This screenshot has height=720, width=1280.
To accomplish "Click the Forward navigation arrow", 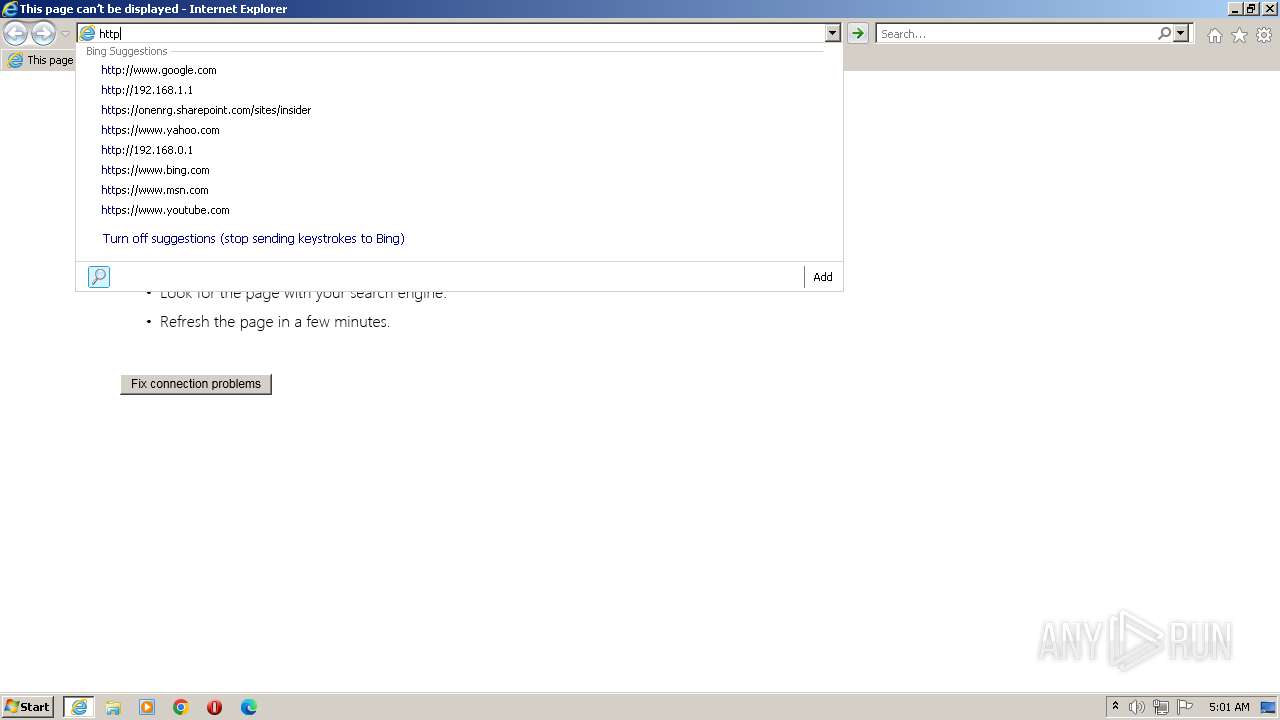I will point(43,33).
